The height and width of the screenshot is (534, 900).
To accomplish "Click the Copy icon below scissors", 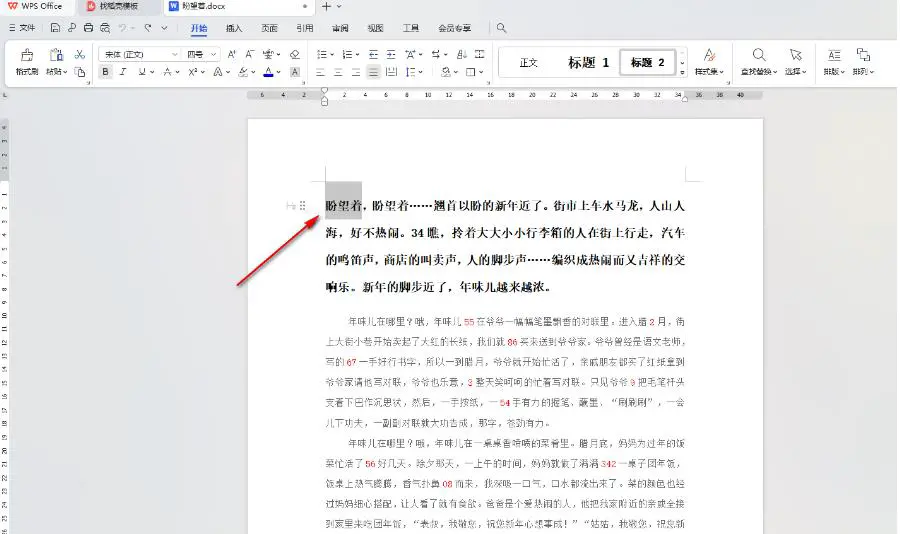I will pyautogui.click(x=80, y=72).
